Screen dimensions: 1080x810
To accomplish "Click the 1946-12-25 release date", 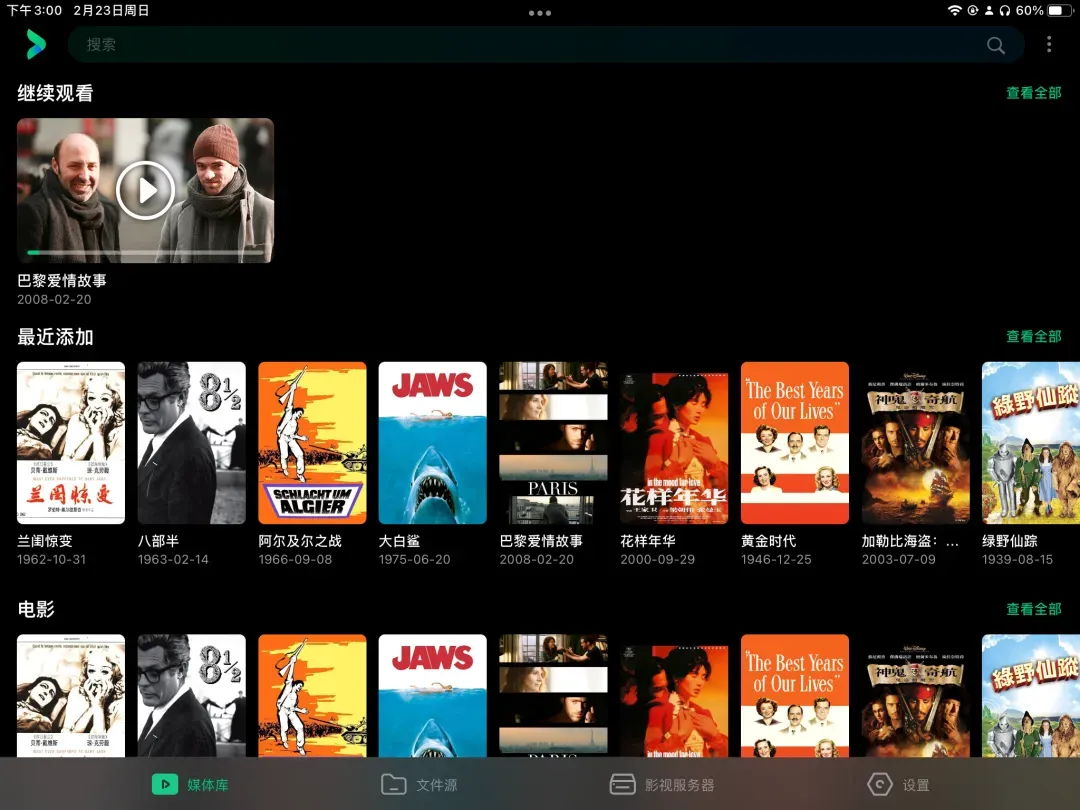I will (776, 560).
